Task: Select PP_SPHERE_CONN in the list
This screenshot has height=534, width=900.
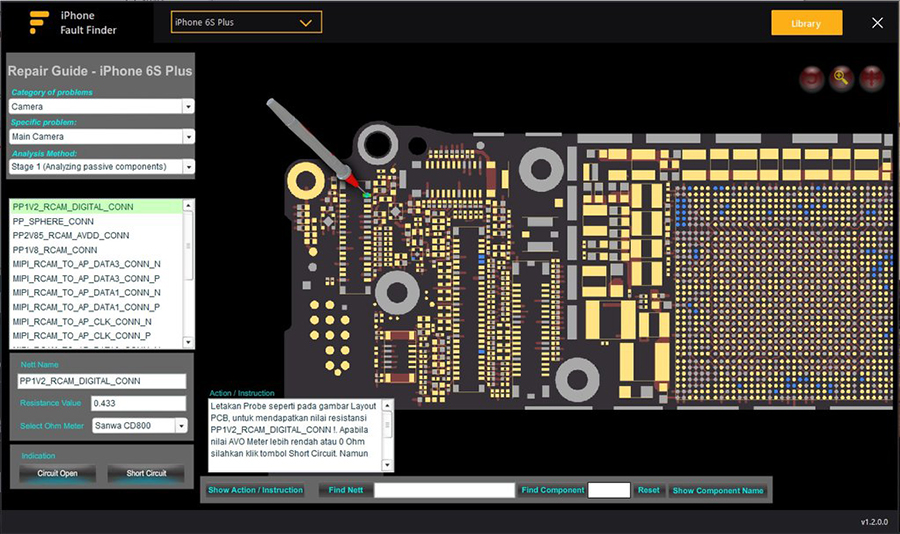Action: pyautogui.click(x=96, y=221)
